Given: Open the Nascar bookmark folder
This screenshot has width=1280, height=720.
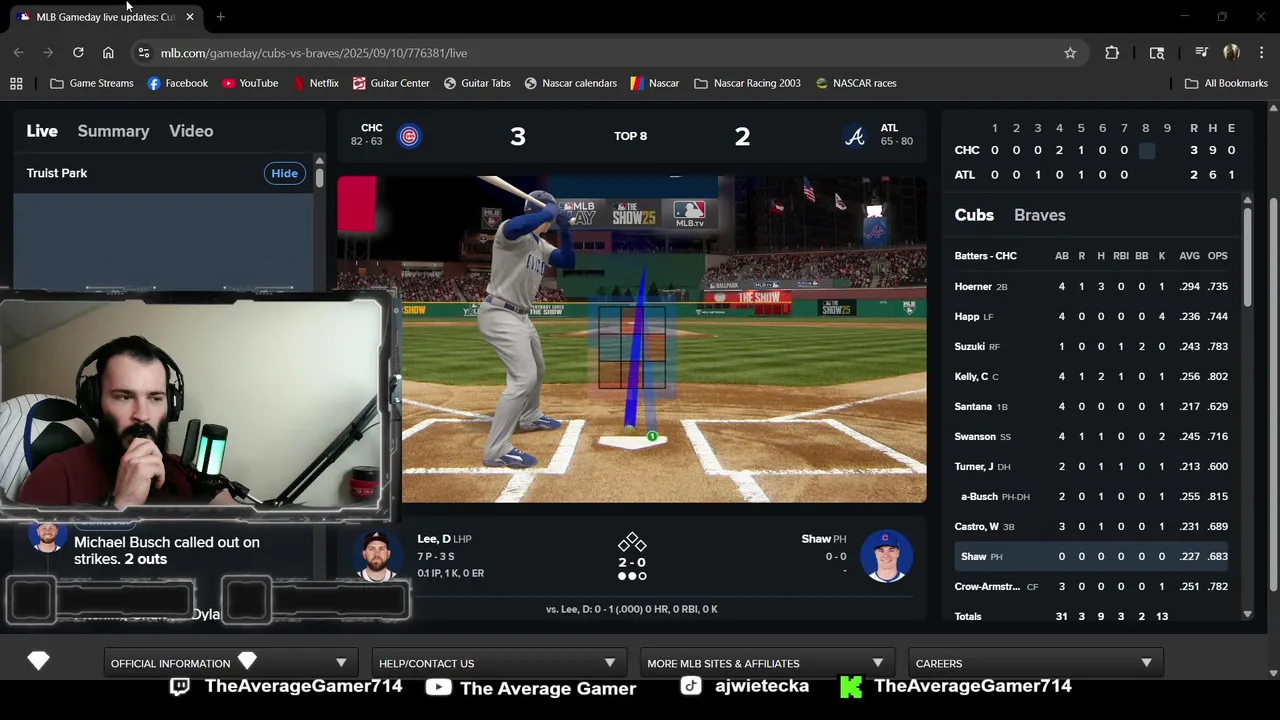Looking at the screenshot, I should click(655, 83).
